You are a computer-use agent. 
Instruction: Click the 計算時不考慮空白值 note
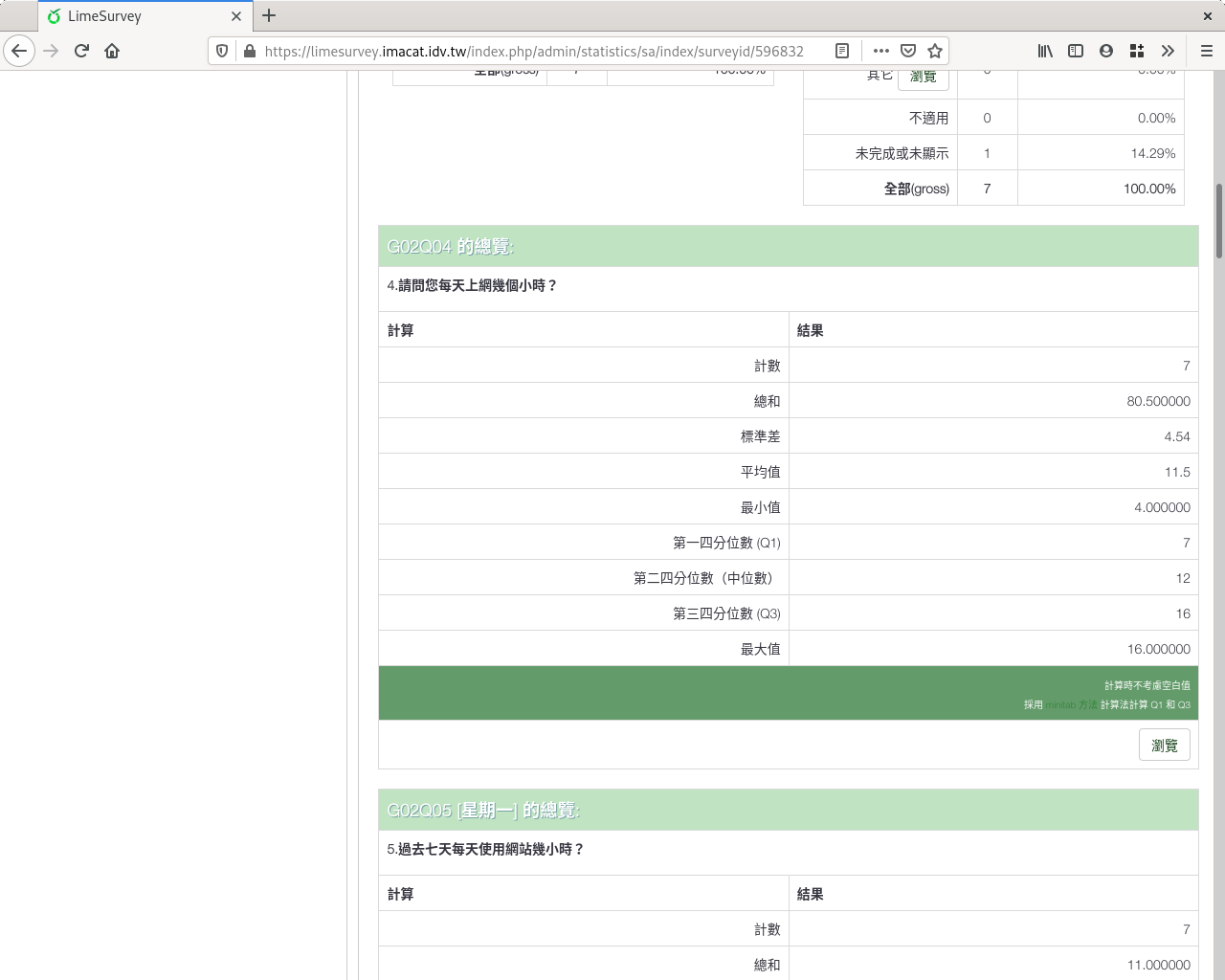click(x=1147, y=685)
